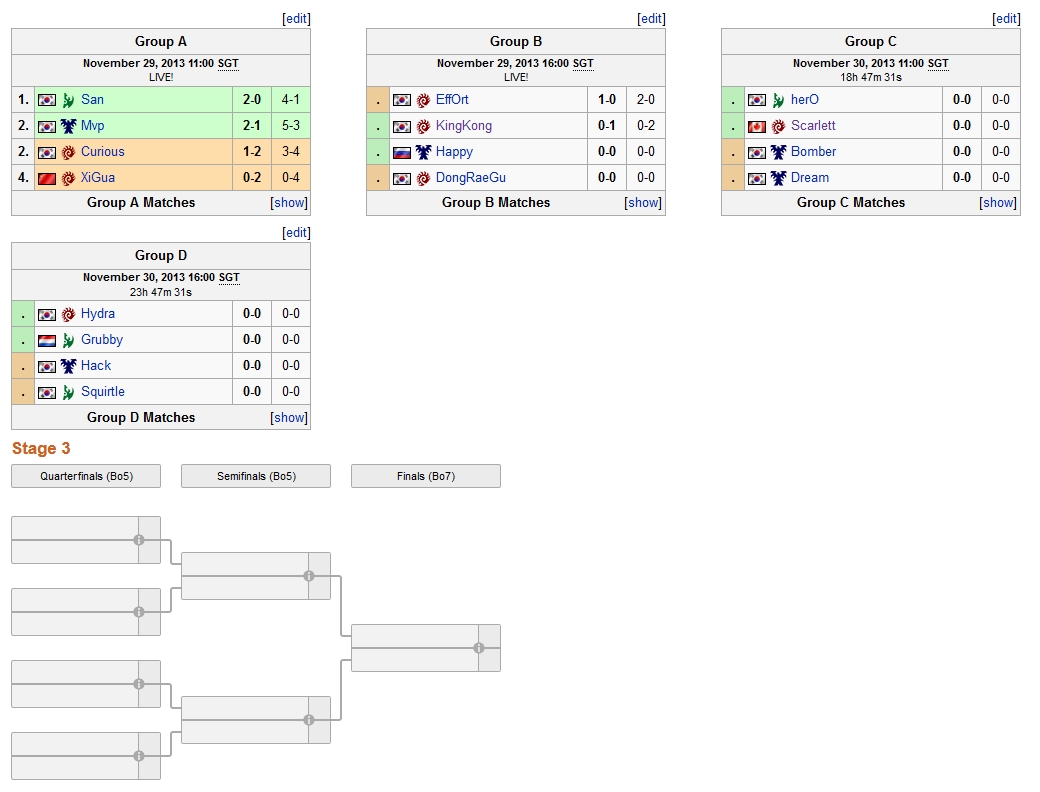The height and width of the screenshot is (792, 1040).
Task: Click the Canadian flag next to Scarlett
Action: 757,126
